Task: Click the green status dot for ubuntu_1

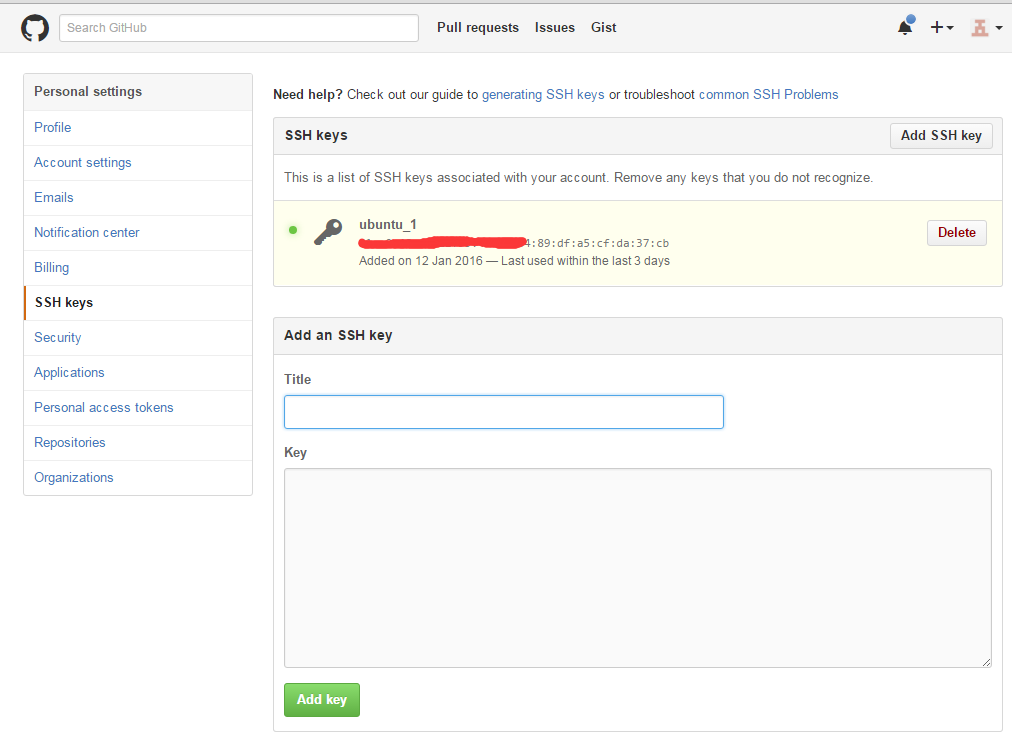Action: (293, 231)
